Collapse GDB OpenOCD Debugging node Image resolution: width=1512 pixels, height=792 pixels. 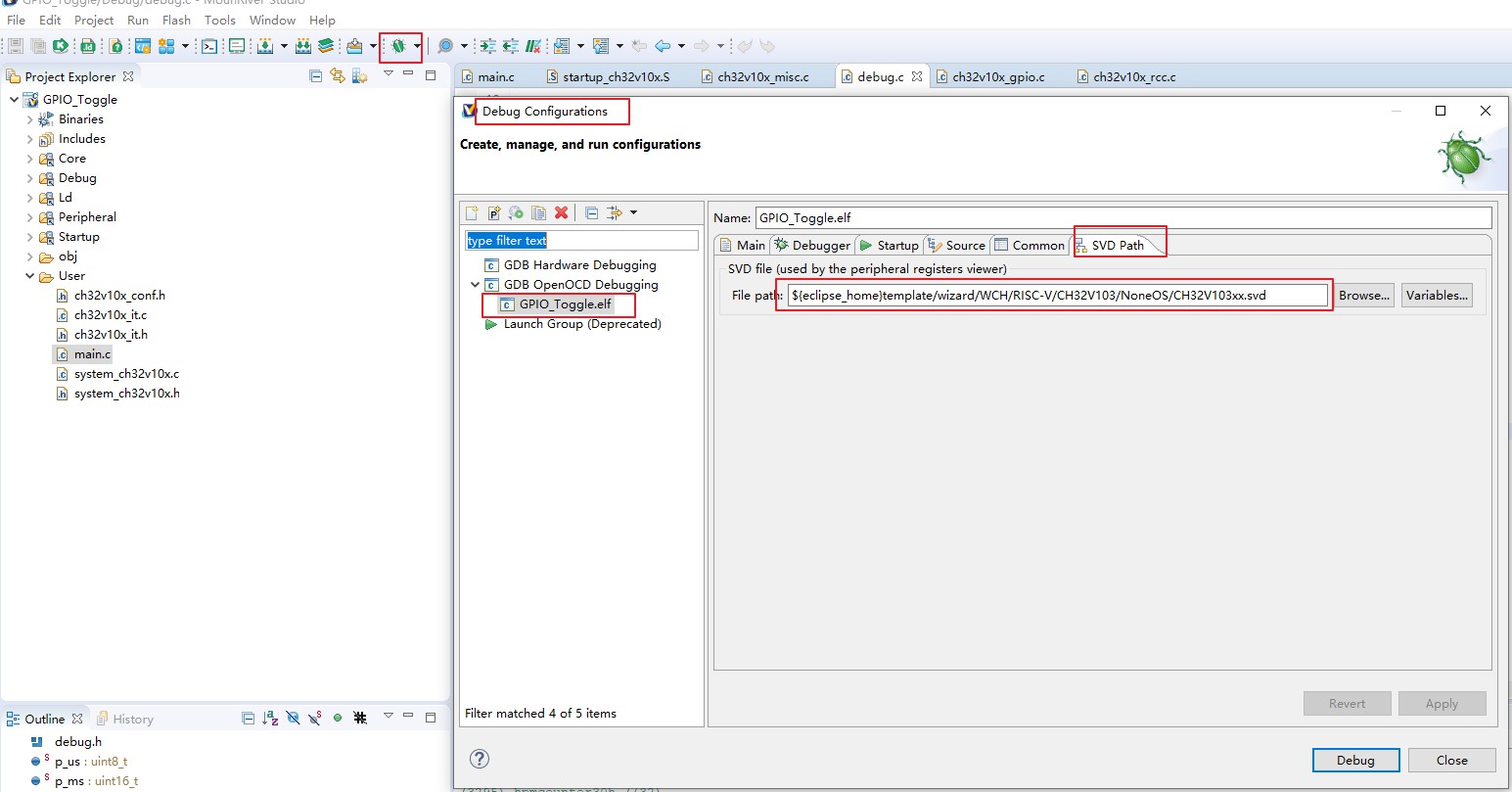pos(476,285)
